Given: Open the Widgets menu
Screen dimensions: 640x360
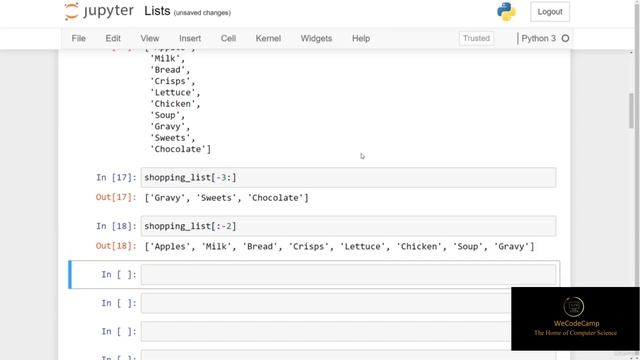Looking at the screenshot, I should (x=316, y=38).
